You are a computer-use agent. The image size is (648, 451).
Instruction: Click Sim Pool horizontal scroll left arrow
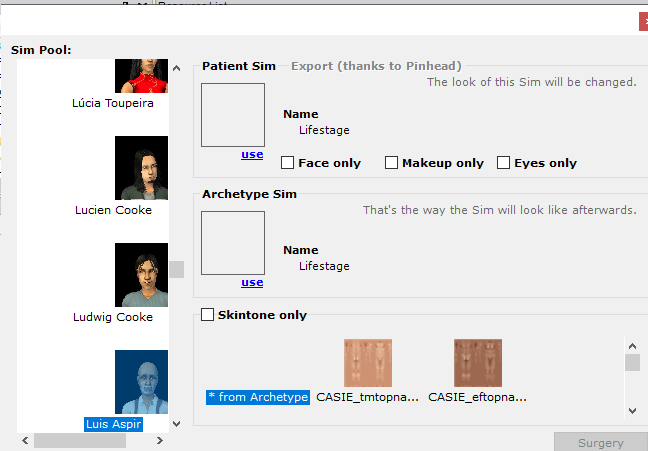25,441
